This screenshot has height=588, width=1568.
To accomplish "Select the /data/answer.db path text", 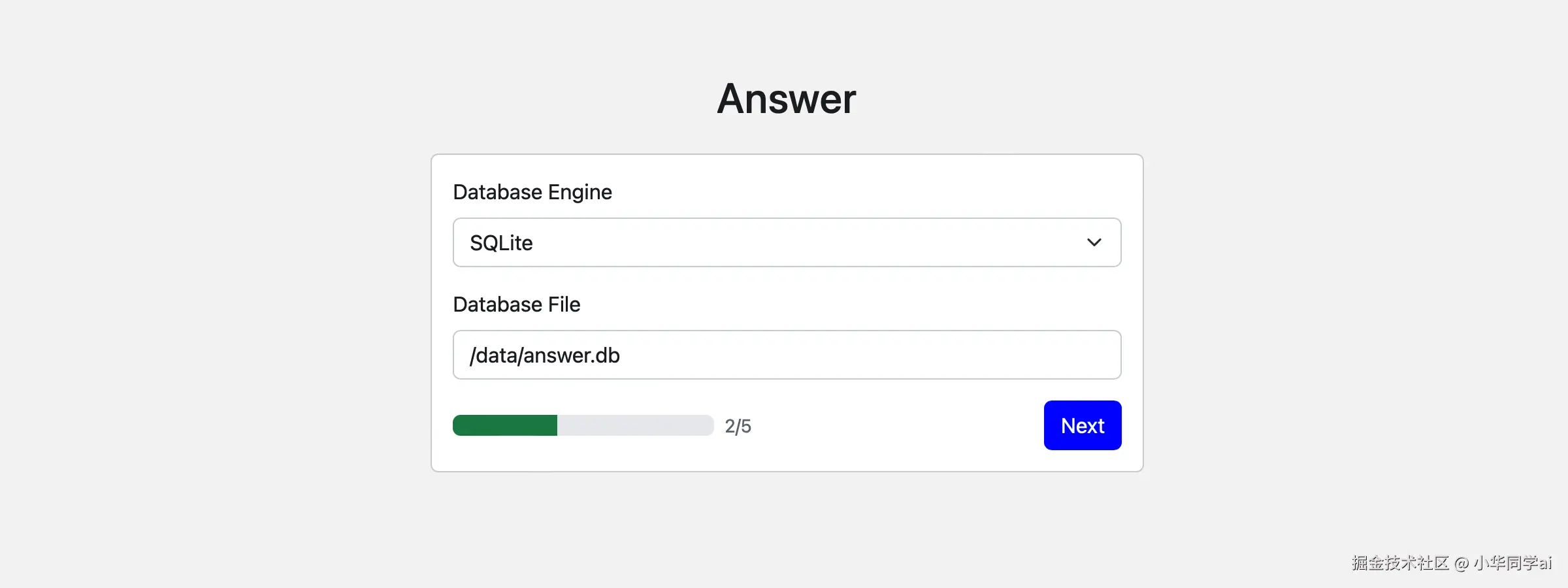I will (x=544, y=355).
